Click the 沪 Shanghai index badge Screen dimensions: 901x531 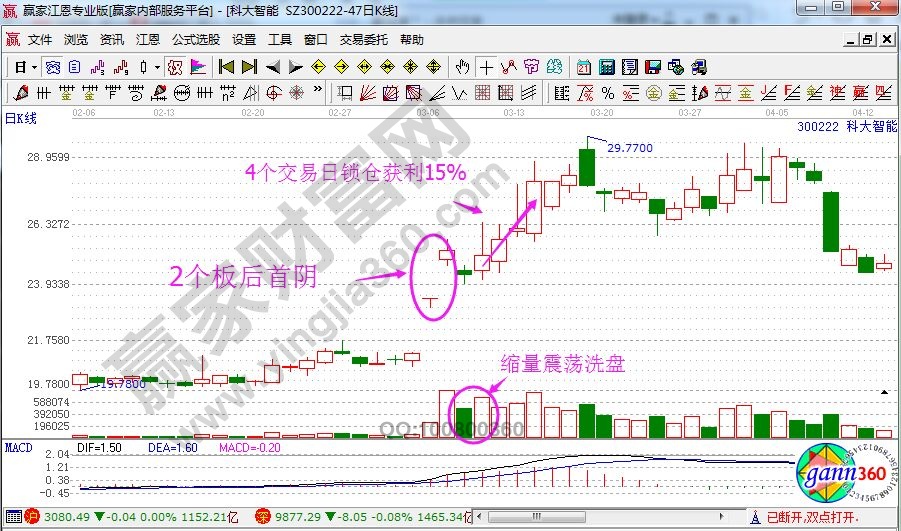point(32,517)
